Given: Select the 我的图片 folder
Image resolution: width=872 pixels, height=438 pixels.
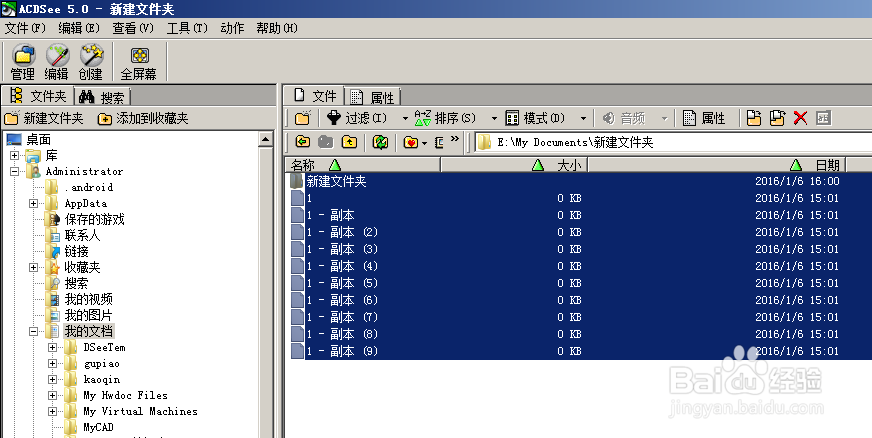Looking at the screenshot, I should point(88,315).
